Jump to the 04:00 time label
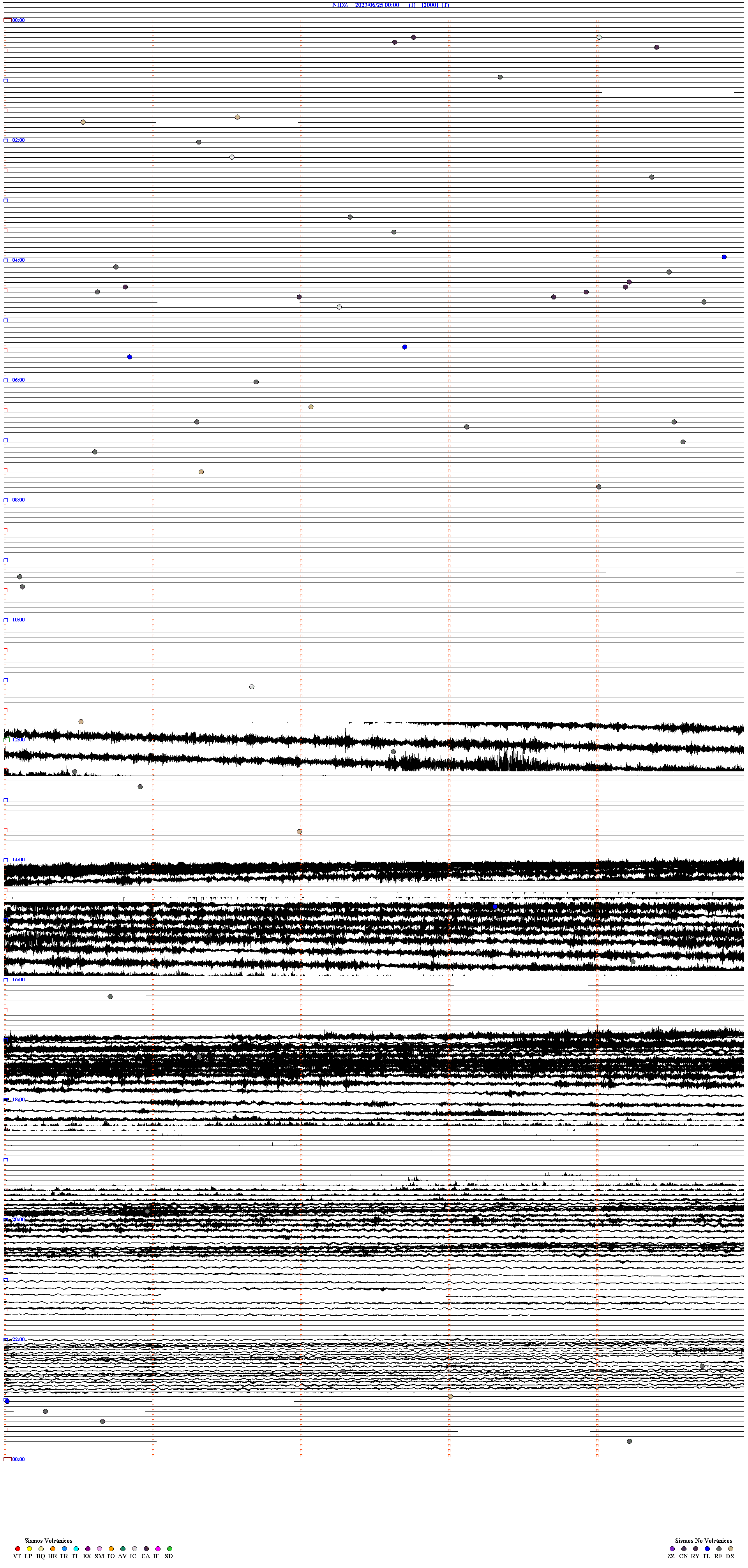Image resolution: width=748 pixels, height=1568 pixels. click(x=18, y=260)
